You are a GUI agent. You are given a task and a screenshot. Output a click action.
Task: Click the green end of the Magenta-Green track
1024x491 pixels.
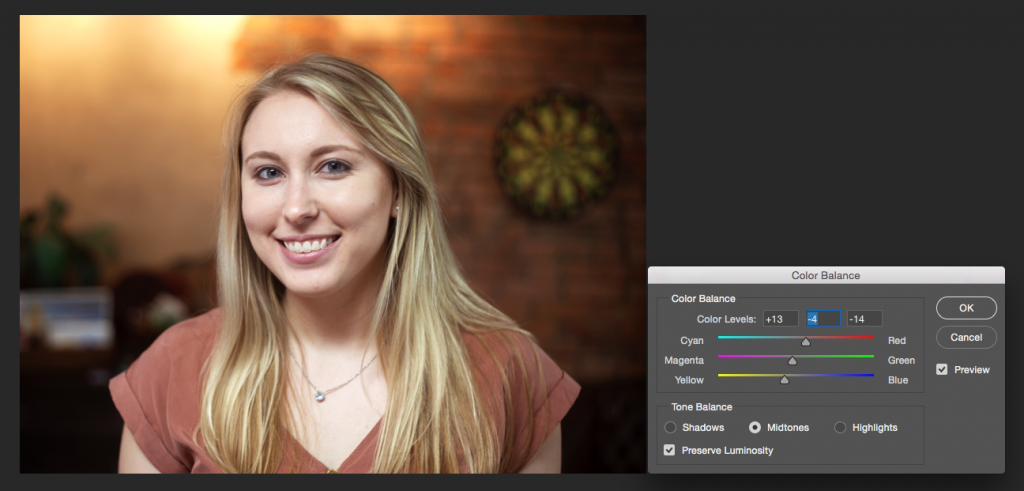point(871,357)
